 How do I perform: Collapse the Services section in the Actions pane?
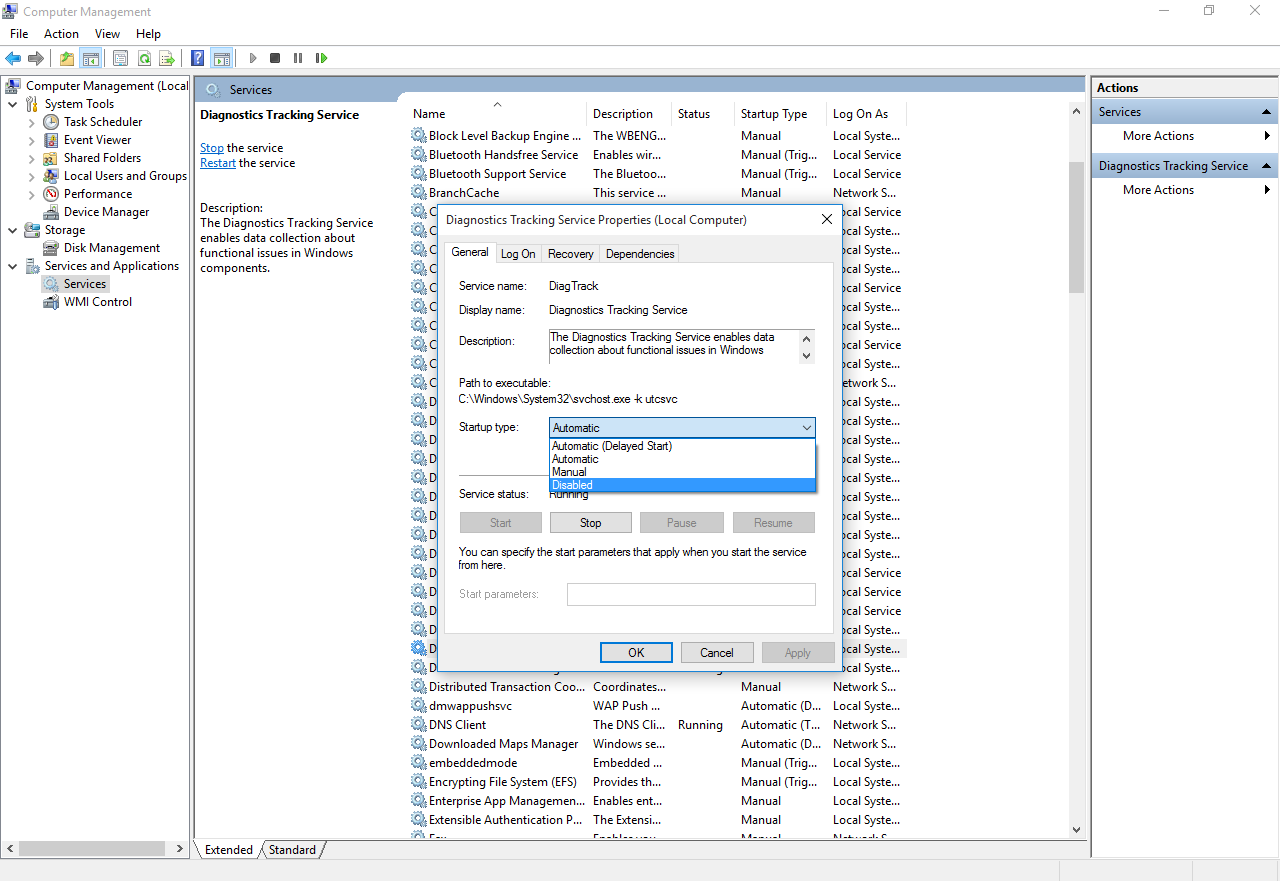[x=1267, y=112]
